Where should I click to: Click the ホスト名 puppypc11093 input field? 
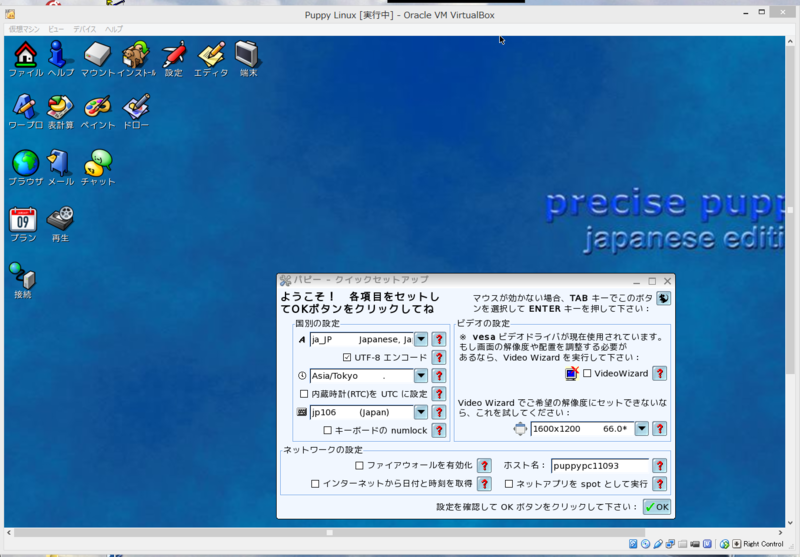click(x=600, y=466)
